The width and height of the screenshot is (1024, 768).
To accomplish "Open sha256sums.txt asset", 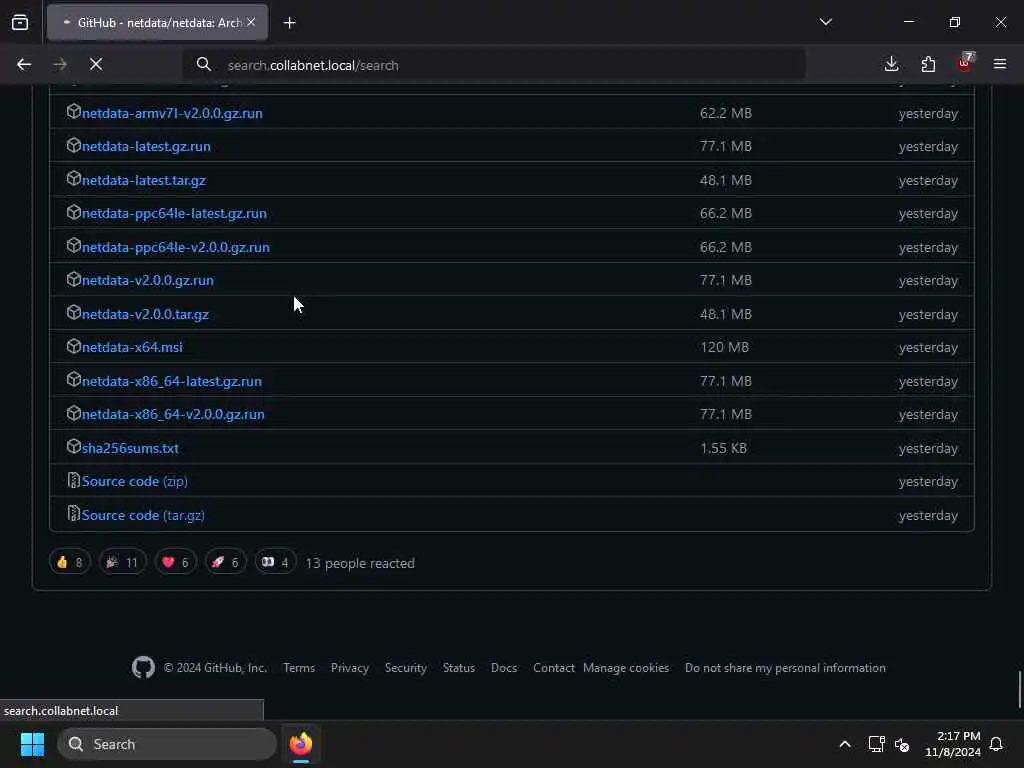I will point(130,448).
